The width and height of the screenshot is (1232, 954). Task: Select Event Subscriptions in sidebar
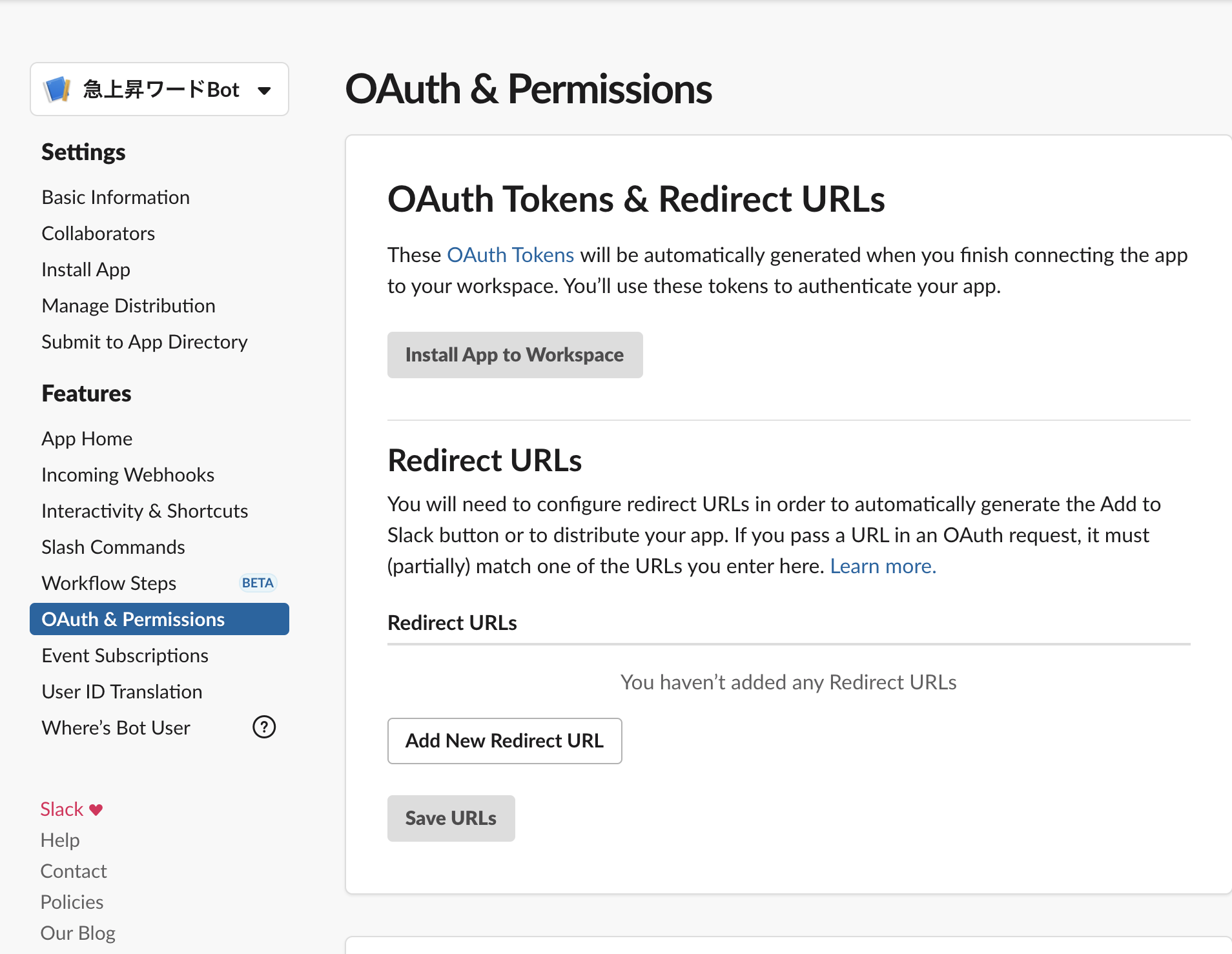[125, 656]
